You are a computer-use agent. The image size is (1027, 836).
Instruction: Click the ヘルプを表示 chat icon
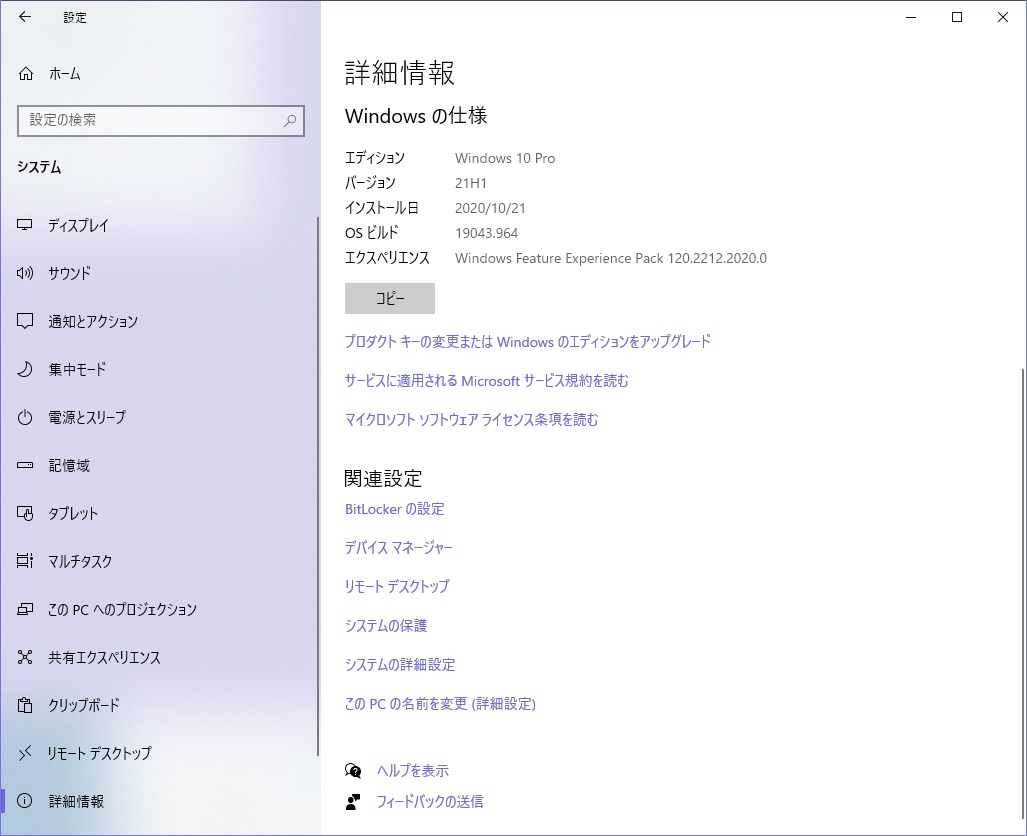click(353, 770)
